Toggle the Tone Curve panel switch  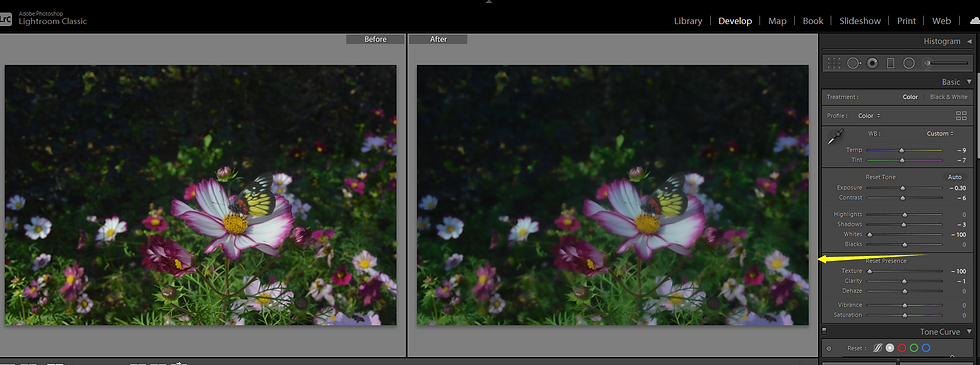tap(824, 332)
